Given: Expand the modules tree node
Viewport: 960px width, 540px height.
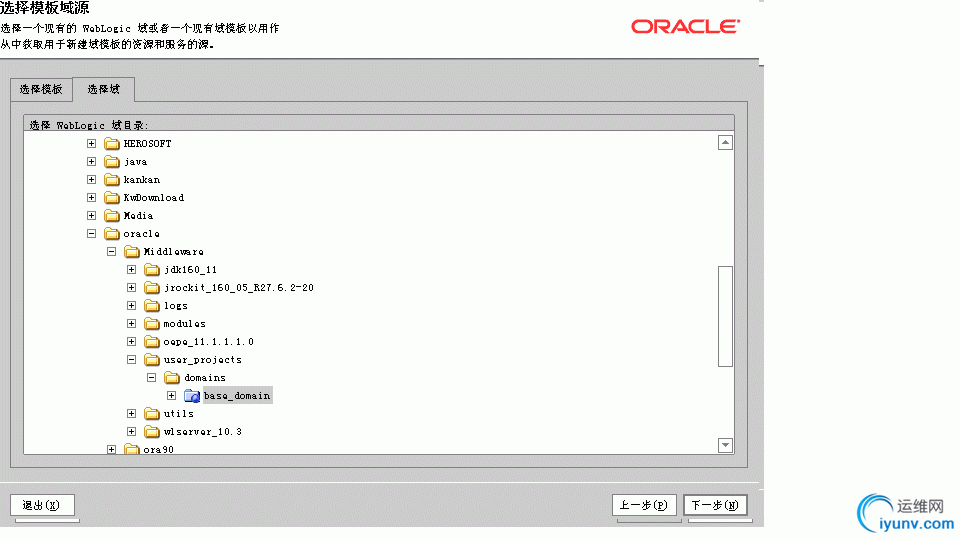Looking at the screenshot, I should pos(132,323).
